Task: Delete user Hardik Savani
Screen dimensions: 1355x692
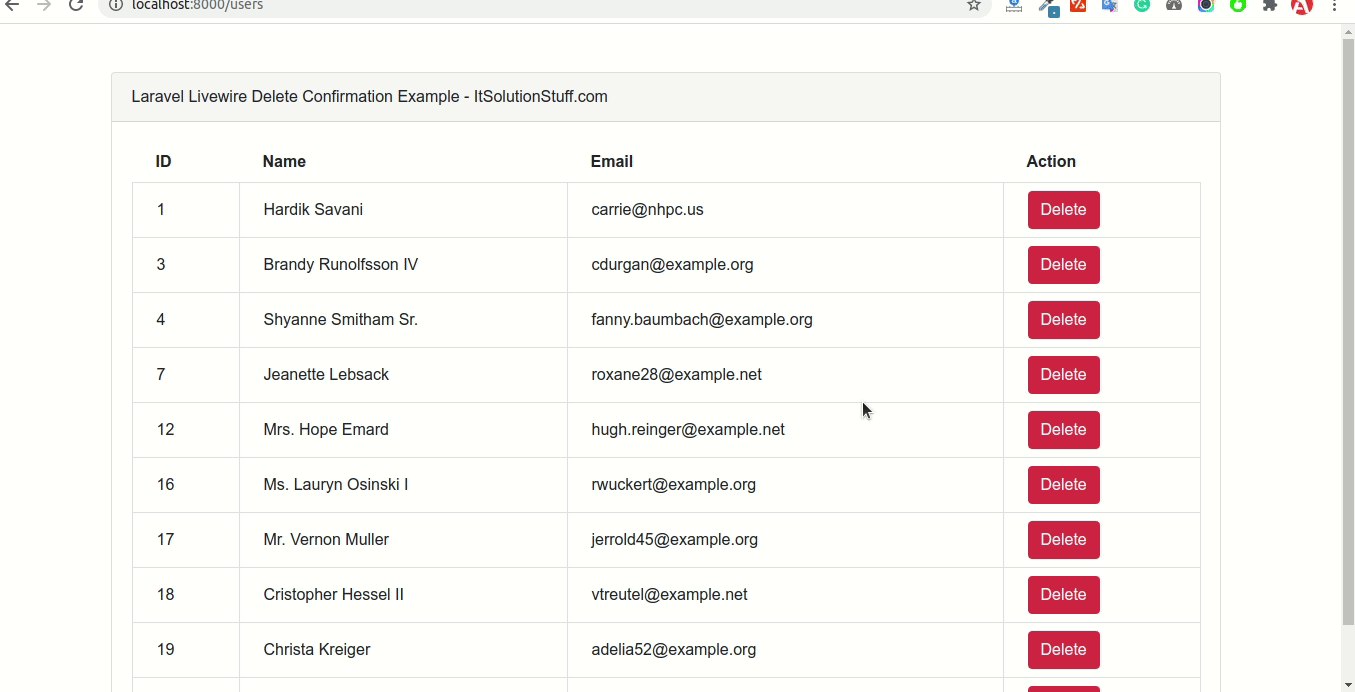Action: (x=1063, y=210)
